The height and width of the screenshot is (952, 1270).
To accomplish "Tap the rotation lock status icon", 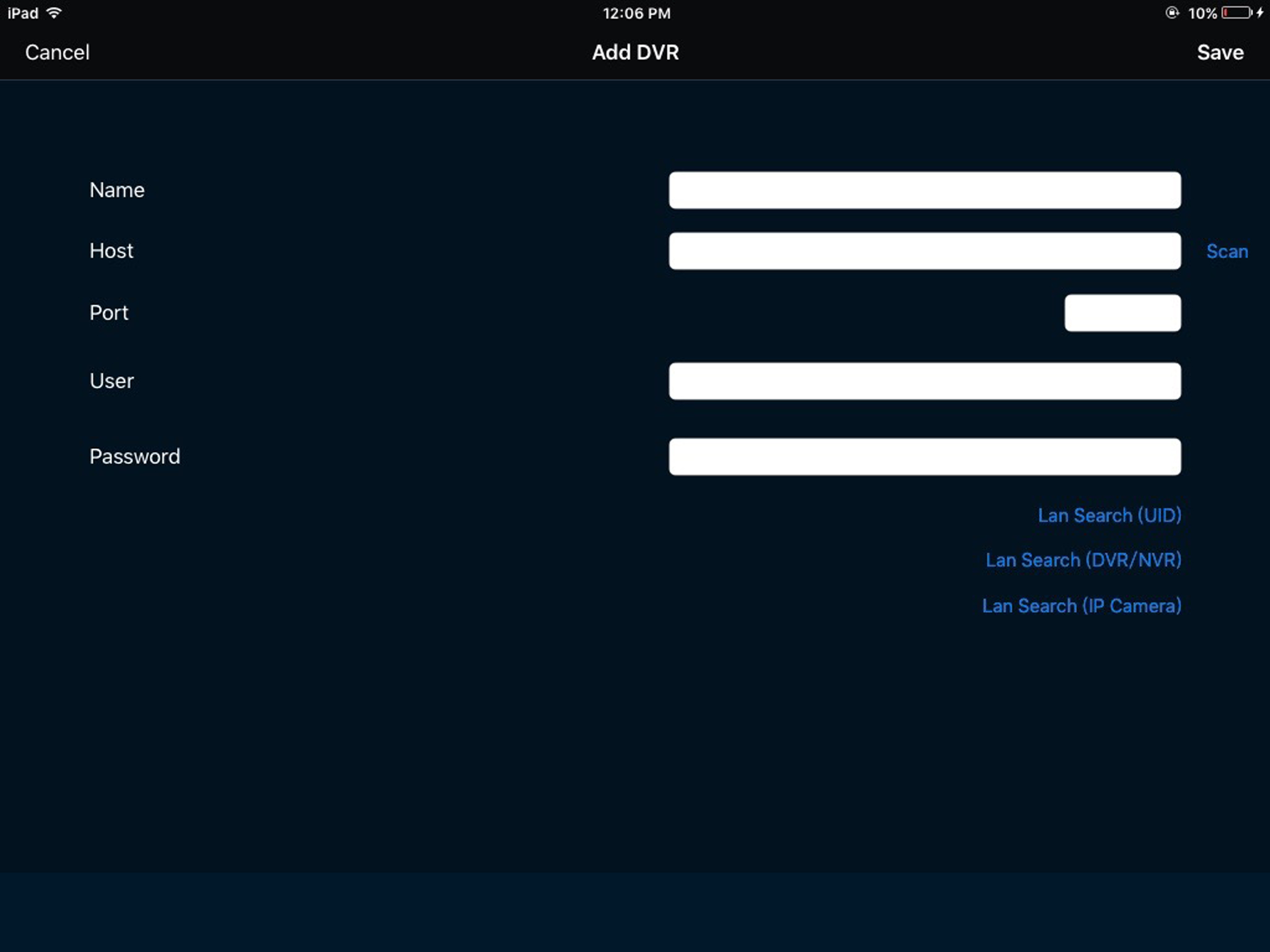I will pyautogui.click(x=1171, y=13).
